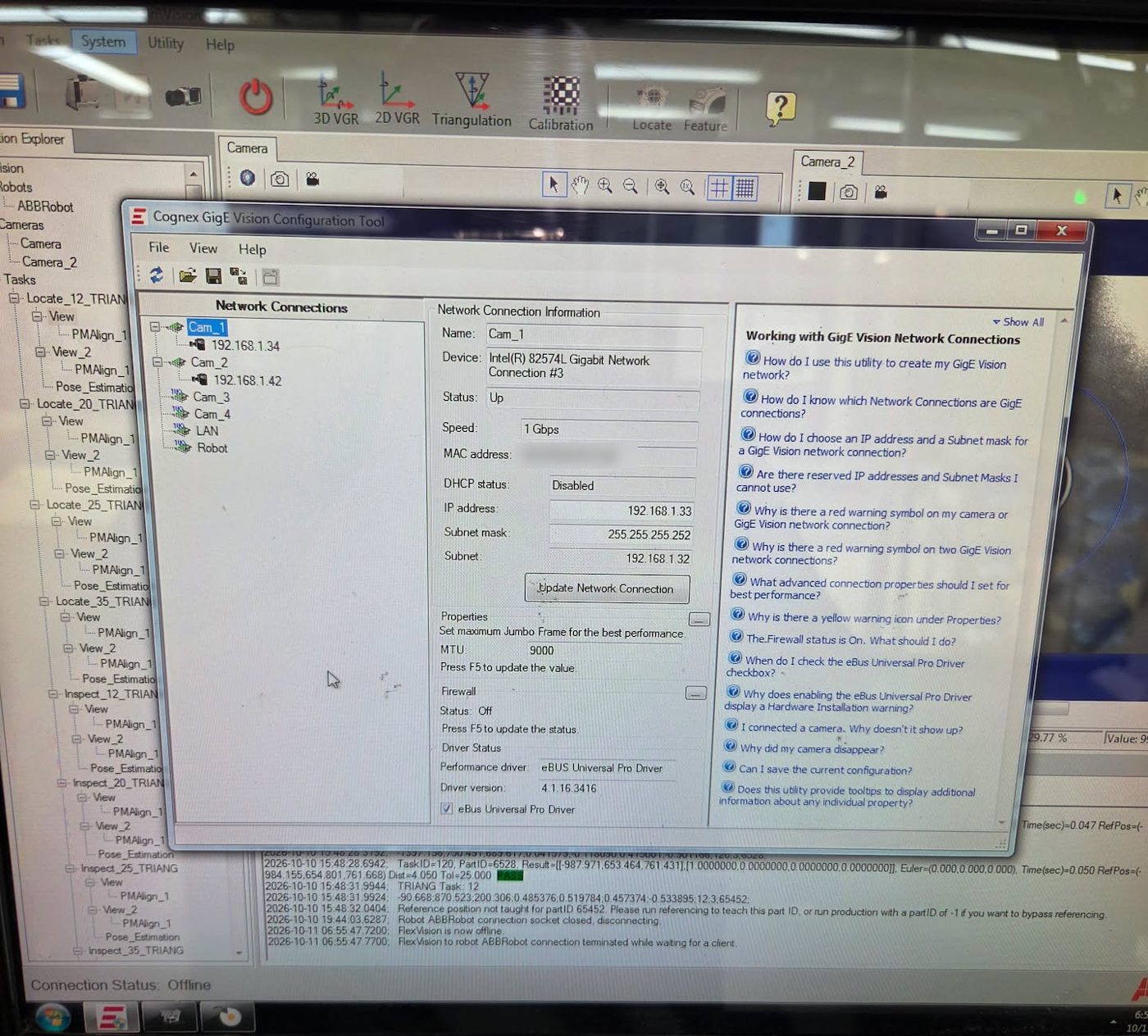The image size is (1148, 1036).
Task: Open the 3D VGR tool
Action: [335, 101]
